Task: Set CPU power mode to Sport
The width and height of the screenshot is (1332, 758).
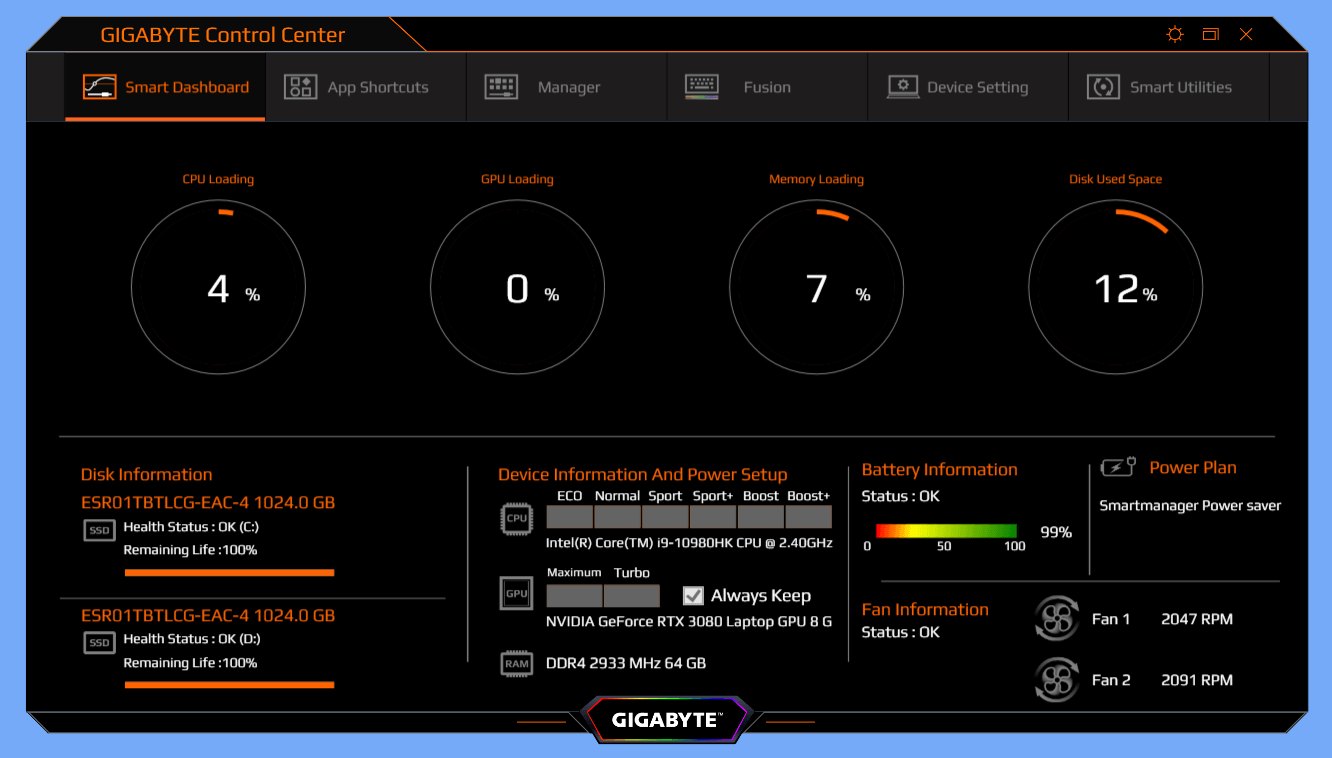Action: click(666, 517)
